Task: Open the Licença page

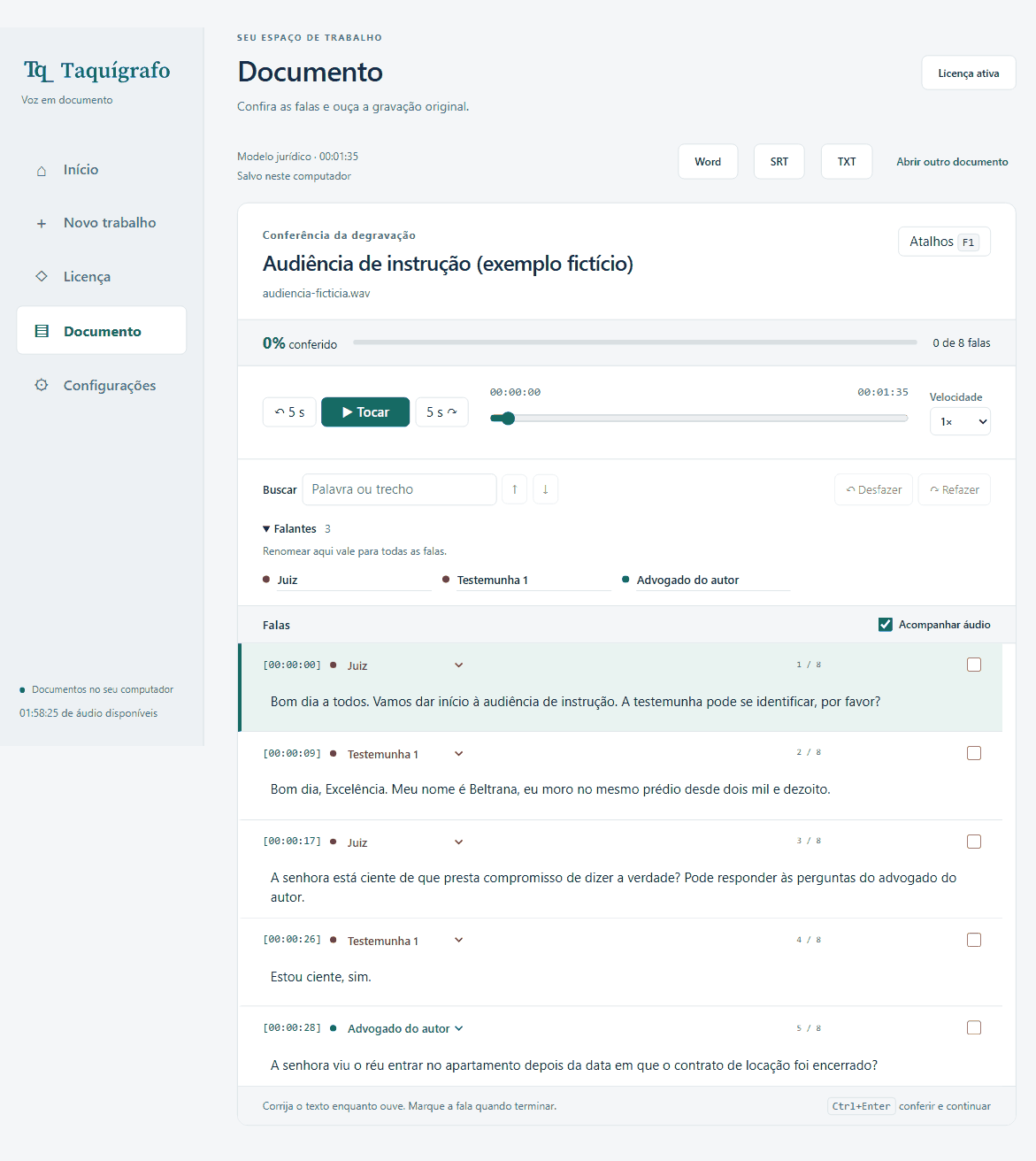Action: tap(101, 277)
